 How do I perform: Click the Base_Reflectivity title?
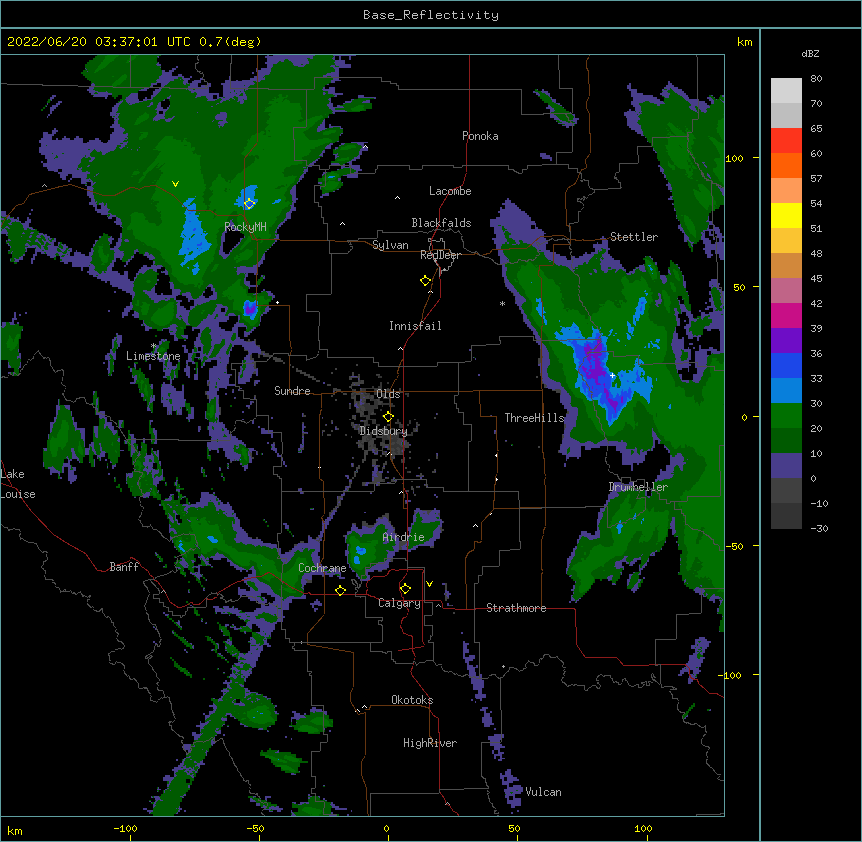pyautogui.click(x=431, y=15)
